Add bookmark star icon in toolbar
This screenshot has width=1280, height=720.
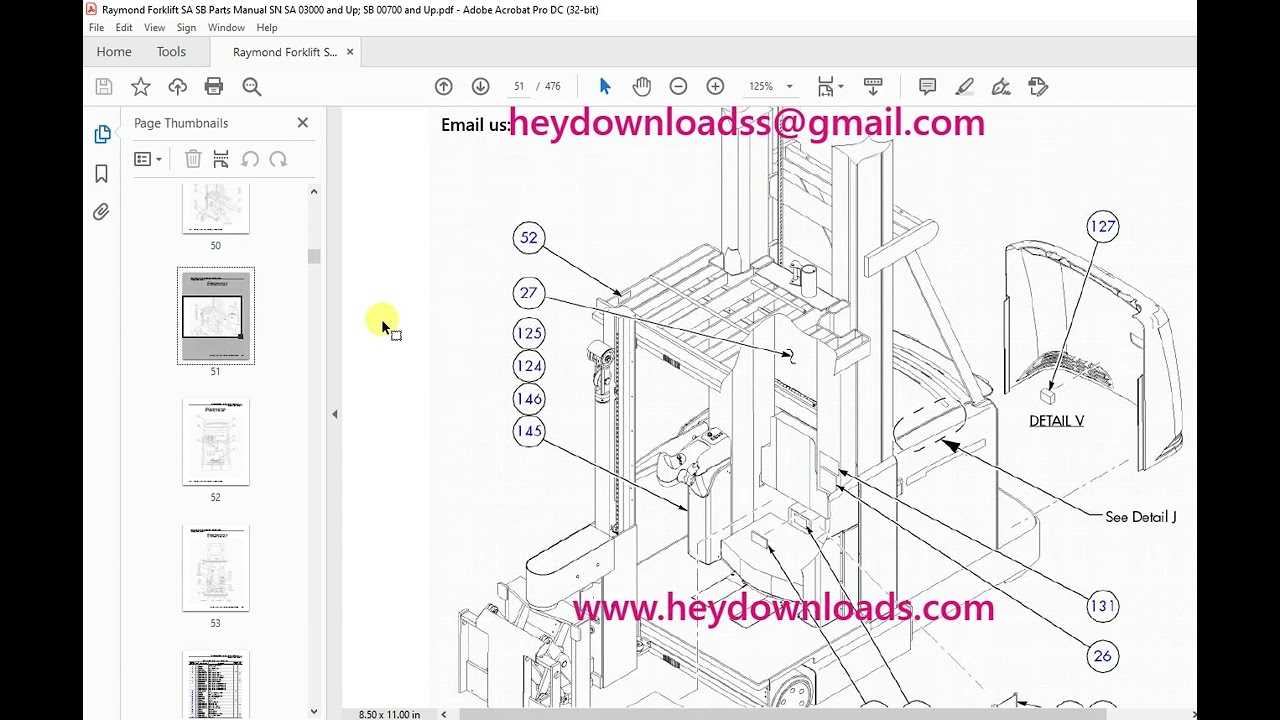[141, 87]
